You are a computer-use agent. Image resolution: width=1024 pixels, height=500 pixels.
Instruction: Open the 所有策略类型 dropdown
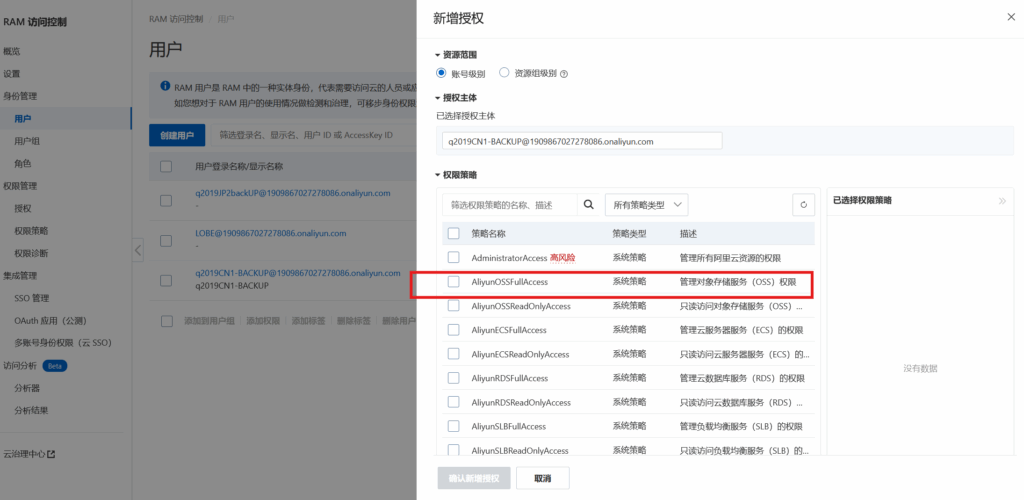[x=646, y=205]
